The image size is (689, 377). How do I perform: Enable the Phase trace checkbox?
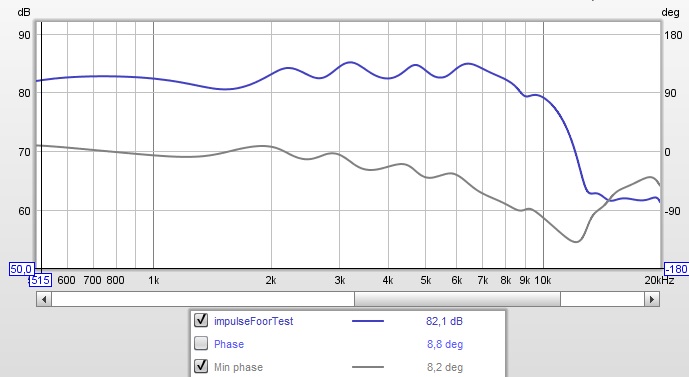(201, 343)
